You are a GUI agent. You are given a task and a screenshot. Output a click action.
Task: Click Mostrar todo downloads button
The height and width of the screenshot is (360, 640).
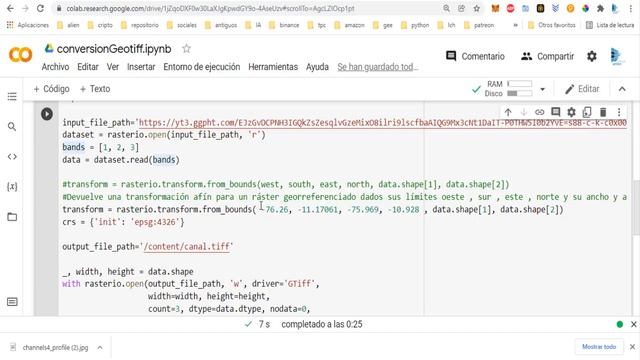pyautogui.click(x=599, y=347)
